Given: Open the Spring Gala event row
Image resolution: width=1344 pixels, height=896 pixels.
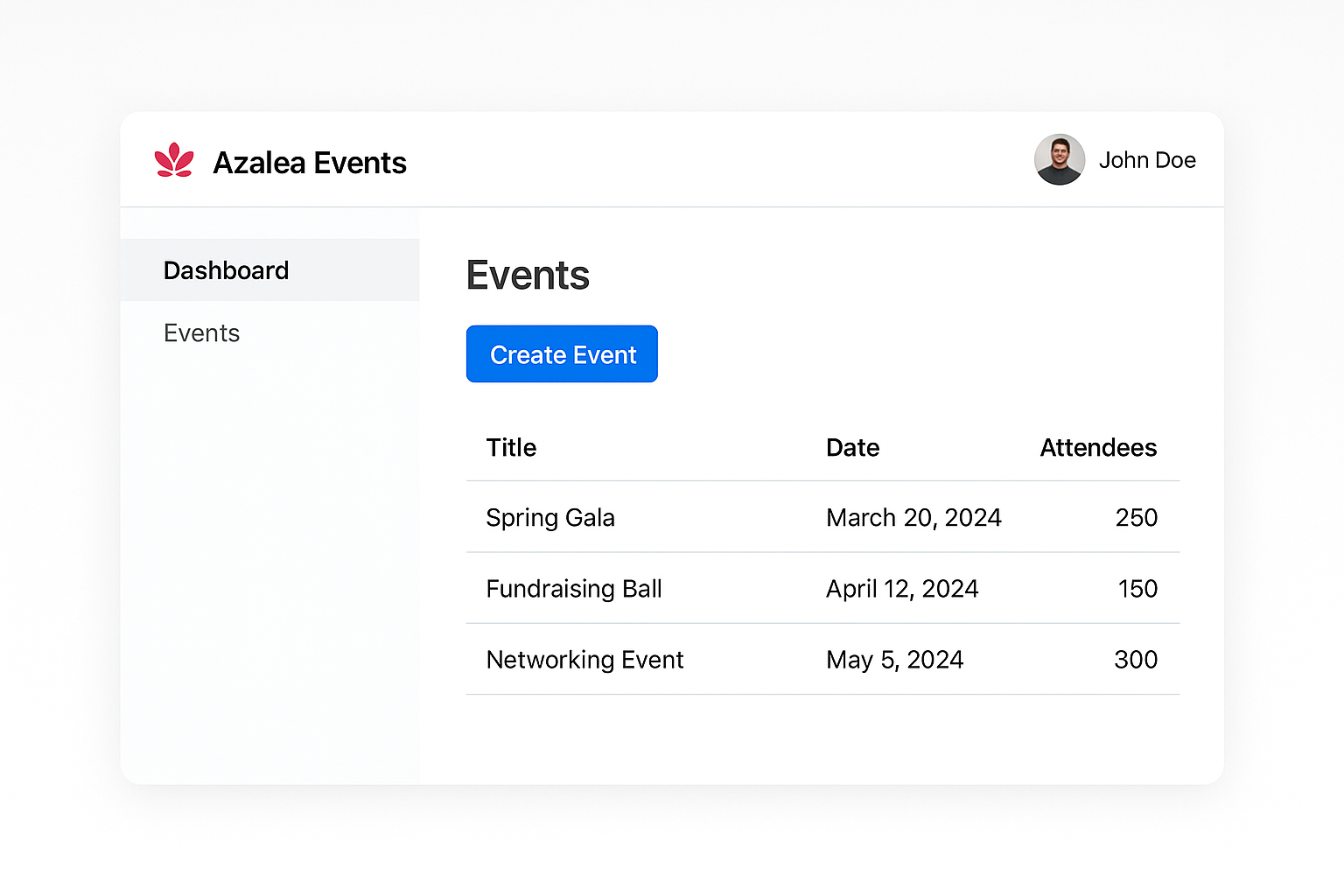Looking at the screenshot, I should click(x=550, y=518).
